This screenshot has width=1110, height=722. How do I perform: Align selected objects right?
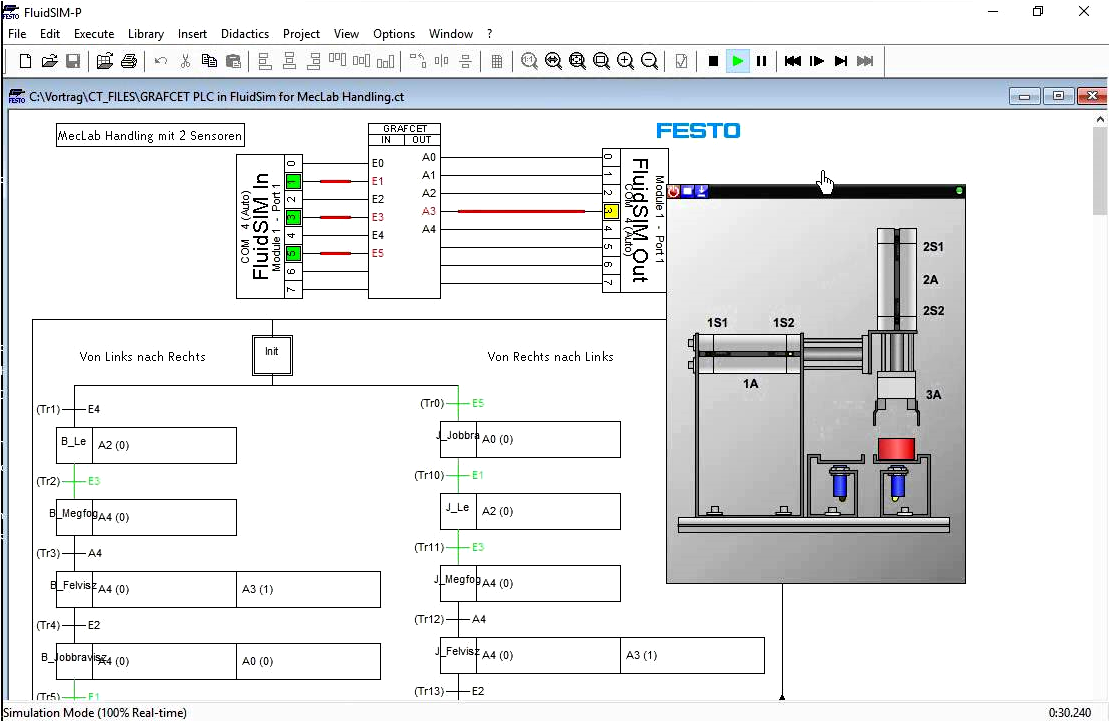(314, 62)
